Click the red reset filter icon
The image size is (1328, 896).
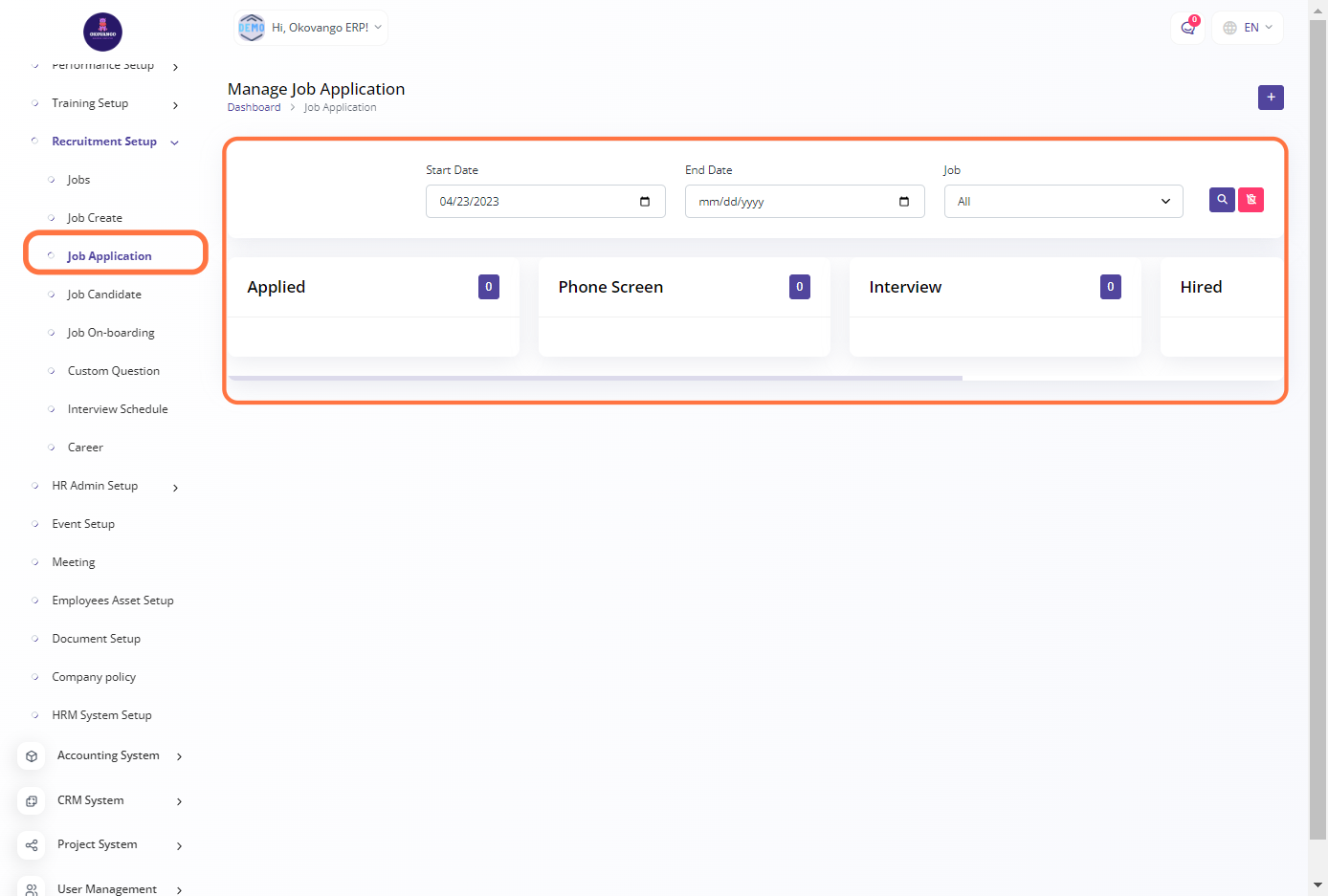(x=1251, y=200)
